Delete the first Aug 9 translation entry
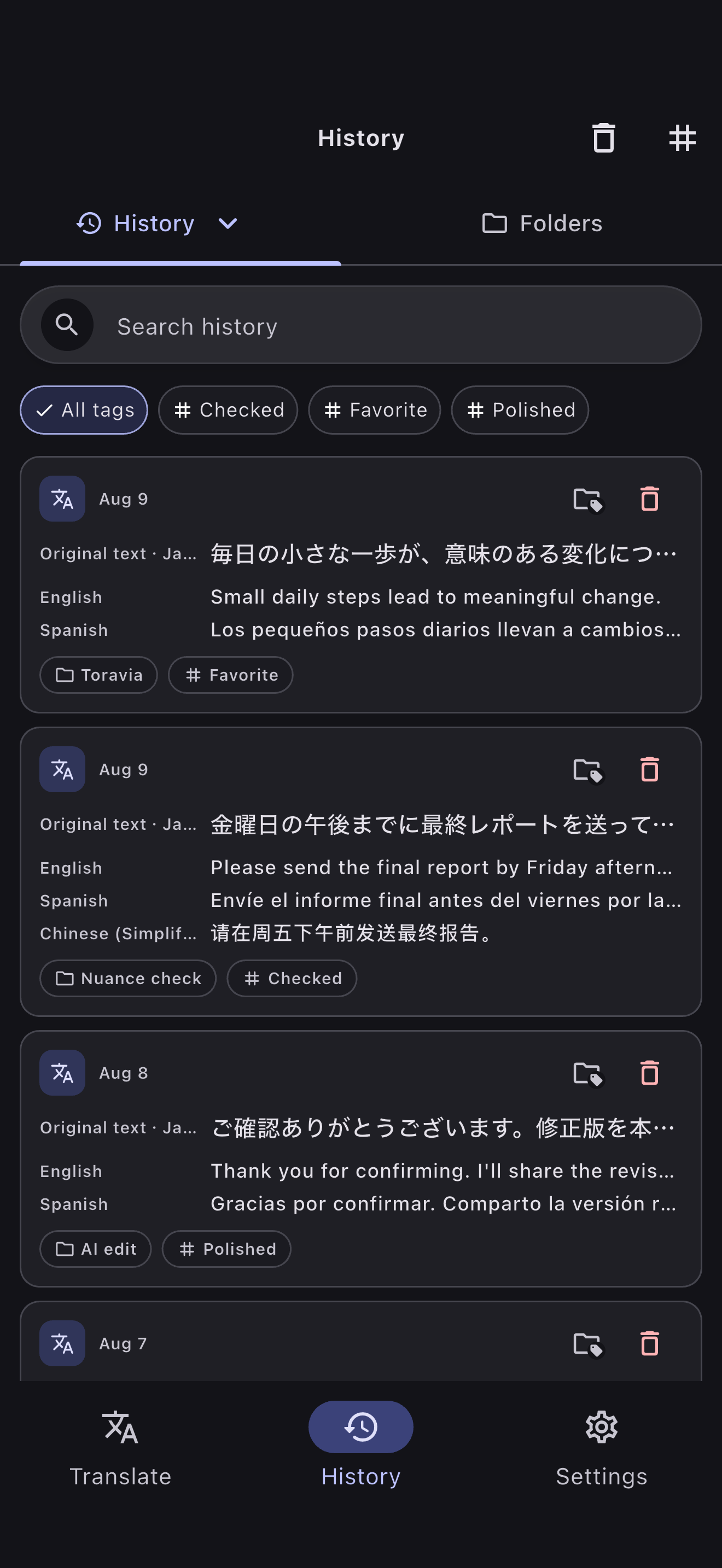The image size is (722, 1568). [650, 499]
